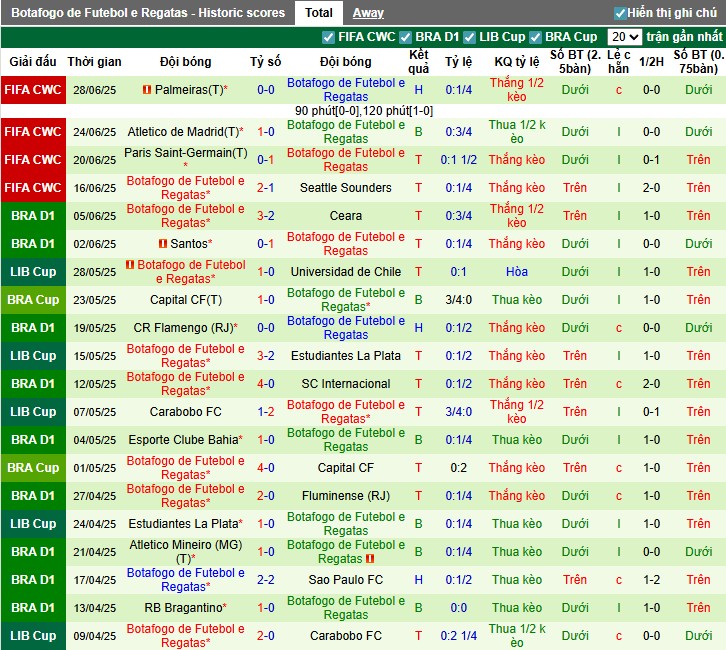Open the Away tab
Viewport: 726px width, 650px height.
pos(368,13)
